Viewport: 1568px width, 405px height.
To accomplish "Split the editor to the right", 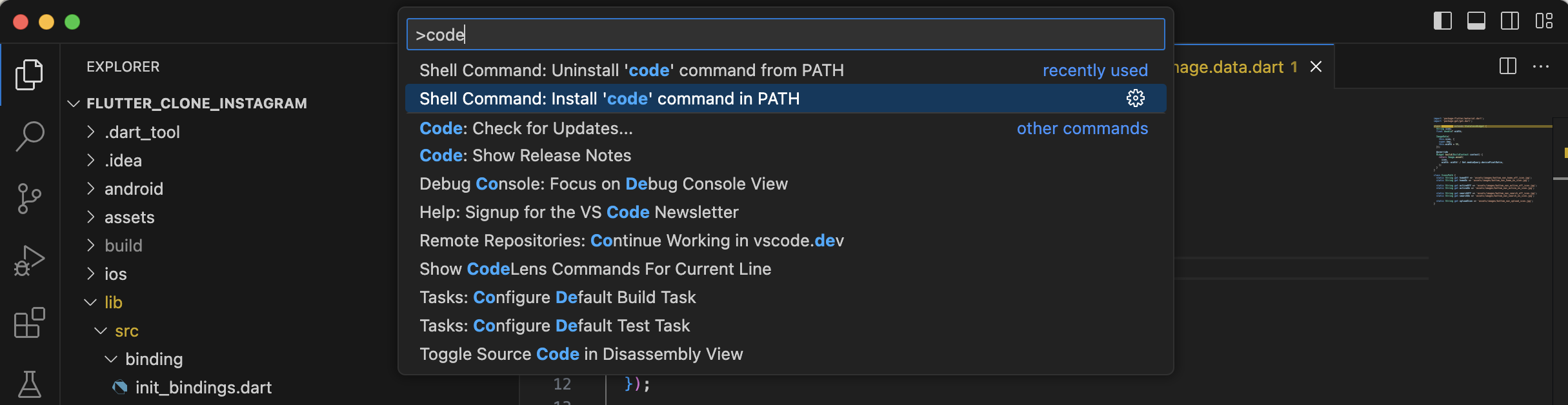I will click(x=1508, y=66).
